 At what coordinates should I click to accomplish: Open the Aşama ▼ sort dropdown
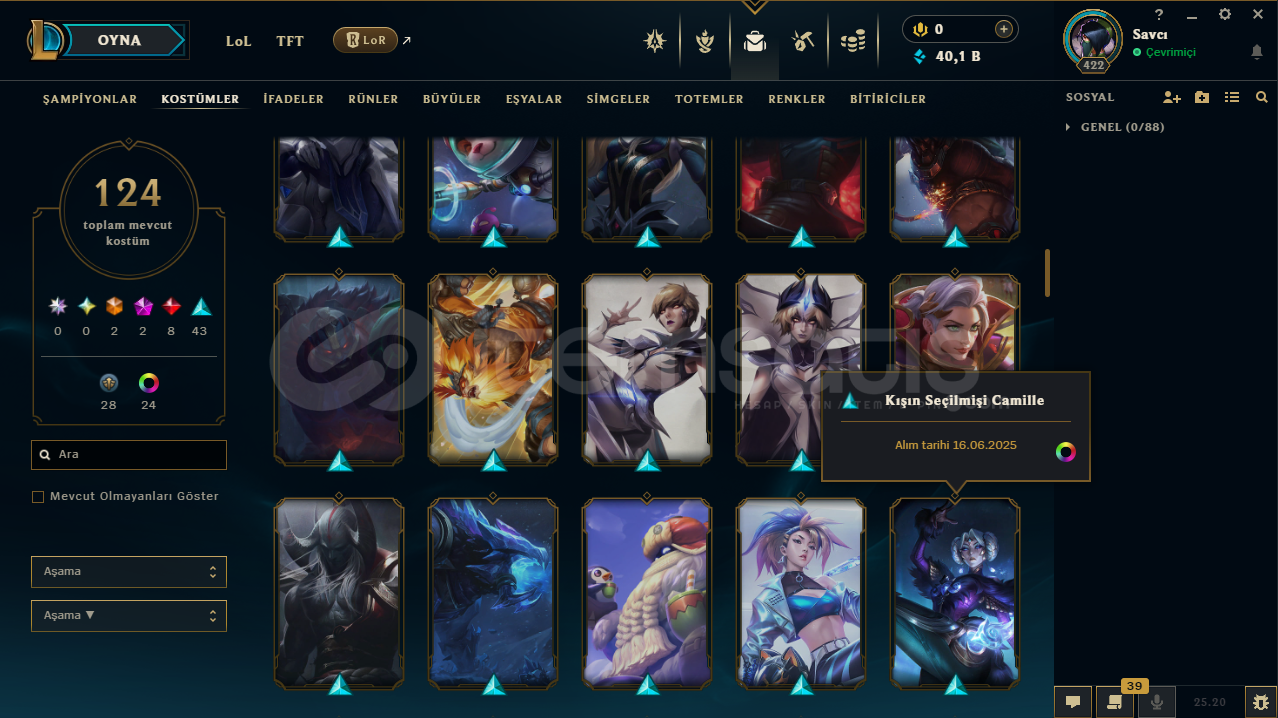tap(129, 616)
